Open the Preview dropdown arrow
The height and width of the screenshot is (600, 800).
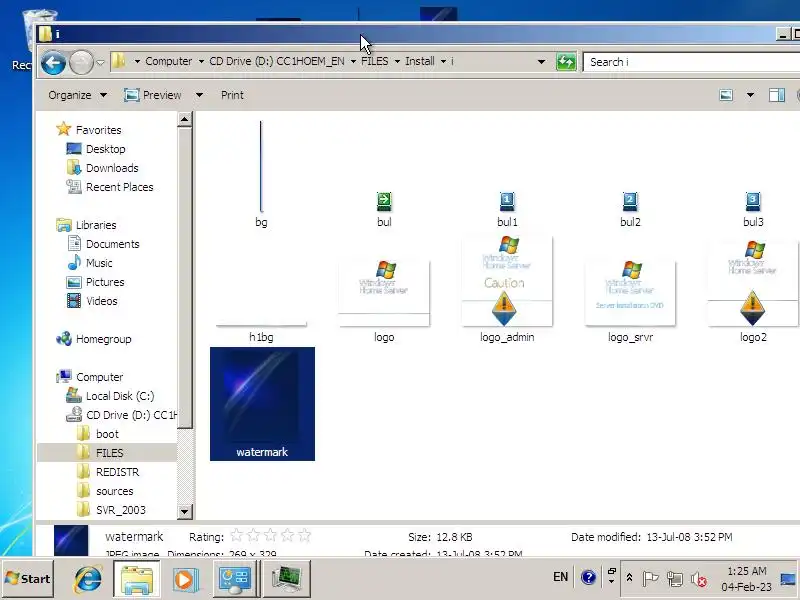tap(199, 95)
